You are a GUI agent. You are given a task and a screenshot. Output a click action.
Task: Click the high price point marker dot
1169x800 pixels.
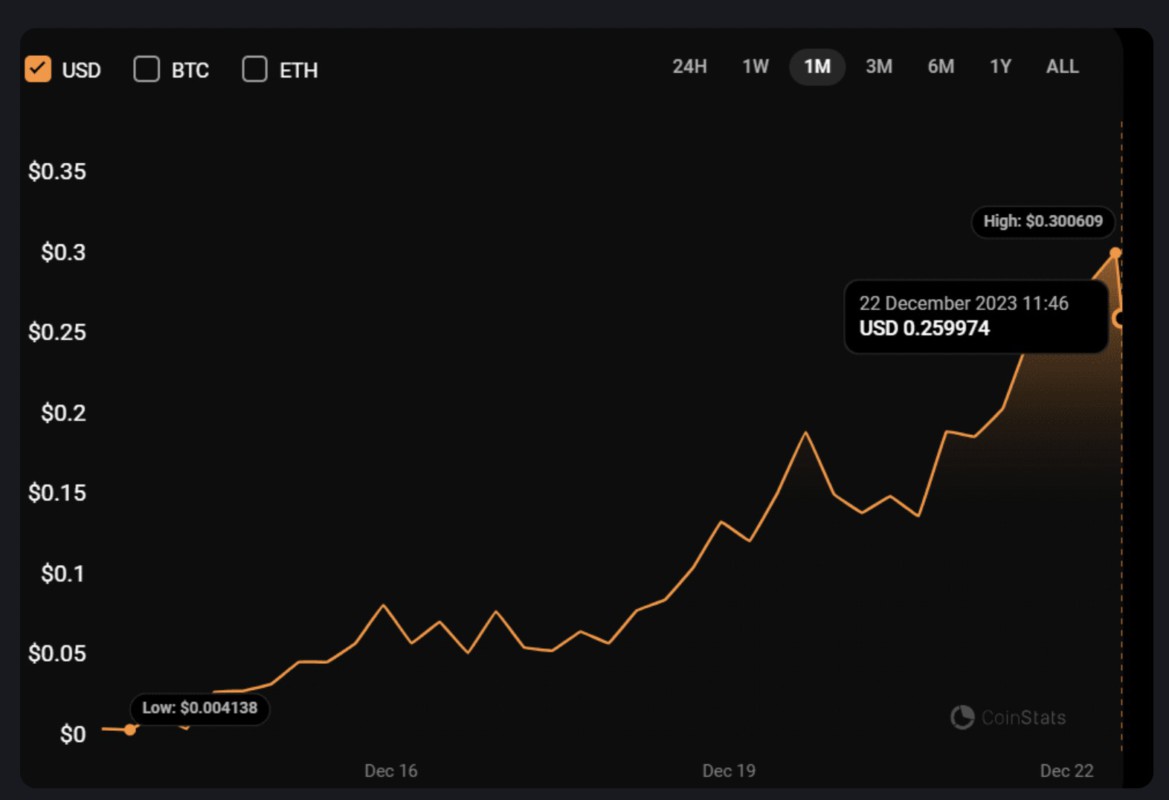[1115, 252]
